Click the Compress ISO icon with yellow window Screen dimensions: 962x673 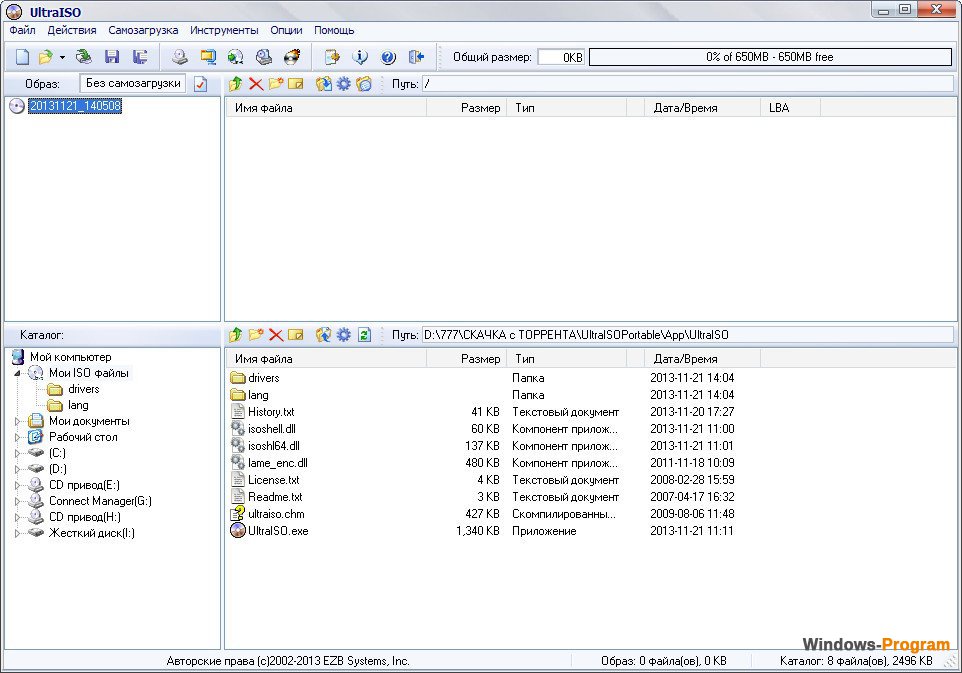pyautogui.click(x=208, y=57)
